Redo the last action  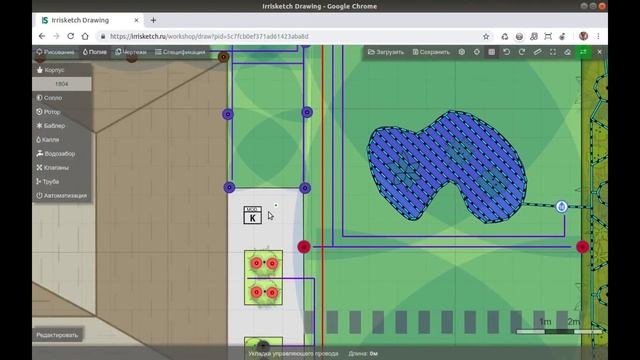point(522,52)
